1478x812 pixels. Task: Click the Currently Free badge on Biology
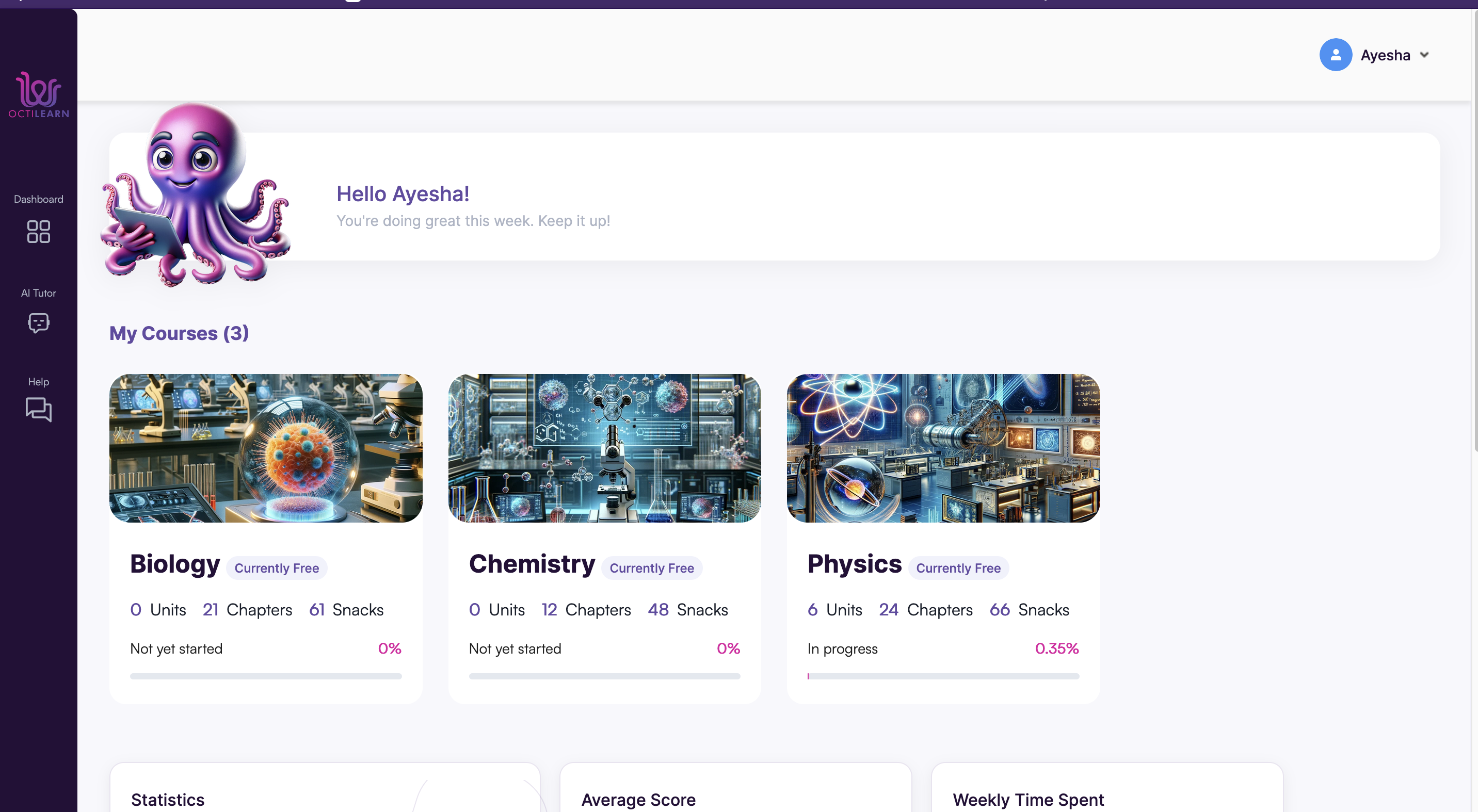click(276, 567)
